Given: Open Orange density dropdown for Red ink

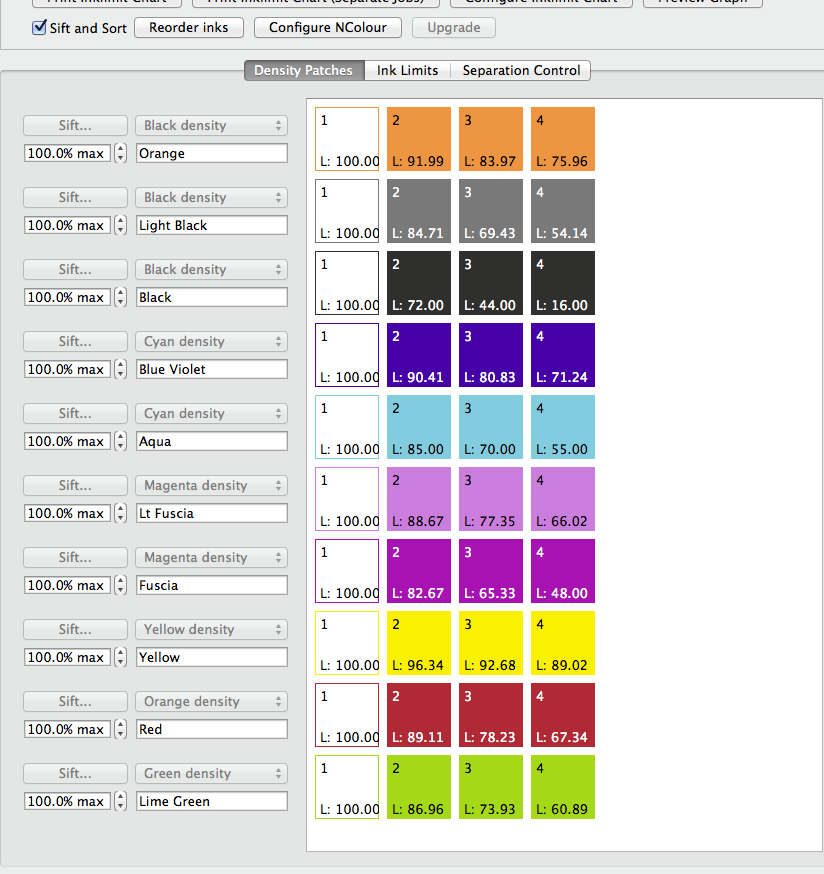Looking at the screenshot, I should tap(211, 701).
